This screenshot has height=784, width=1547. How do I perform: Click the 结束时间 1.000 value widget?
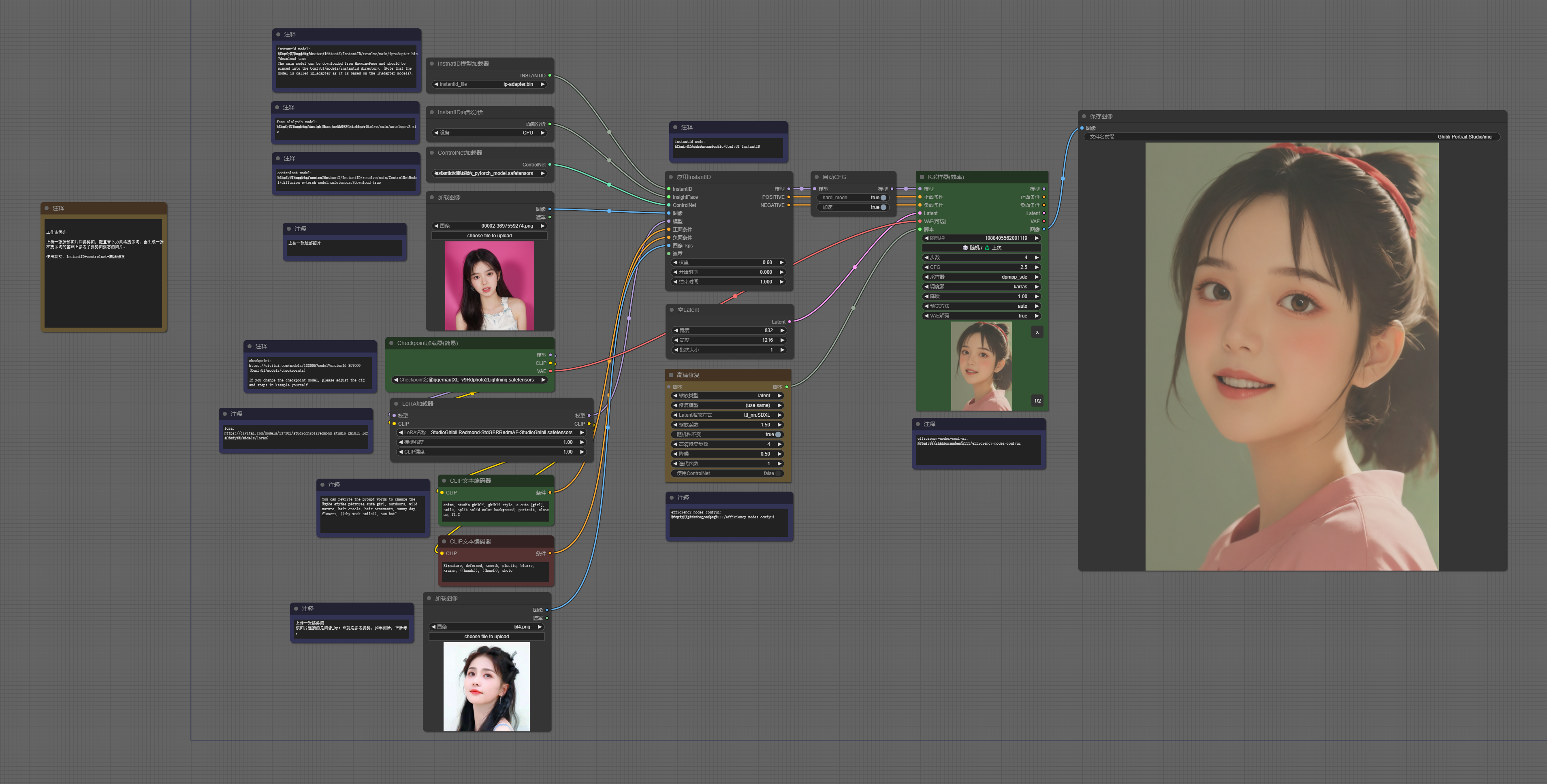click(728, 282)
